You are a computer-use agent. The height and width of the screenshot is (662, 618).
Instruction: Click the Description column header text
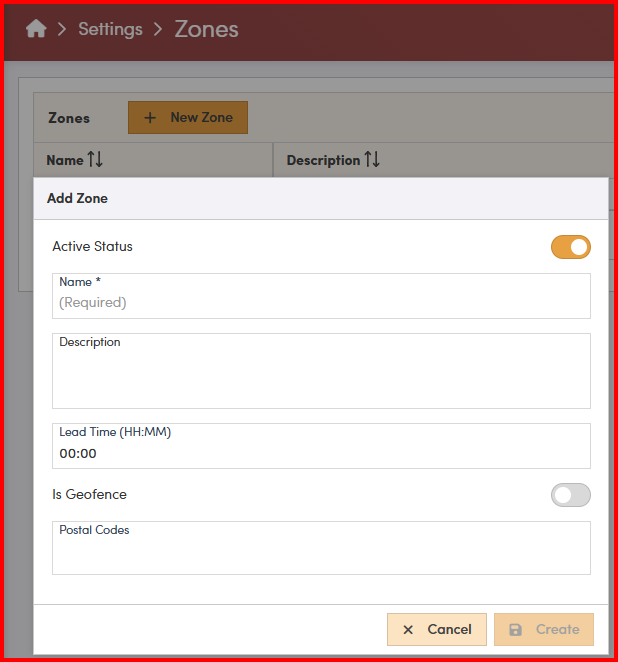(323, 160)
